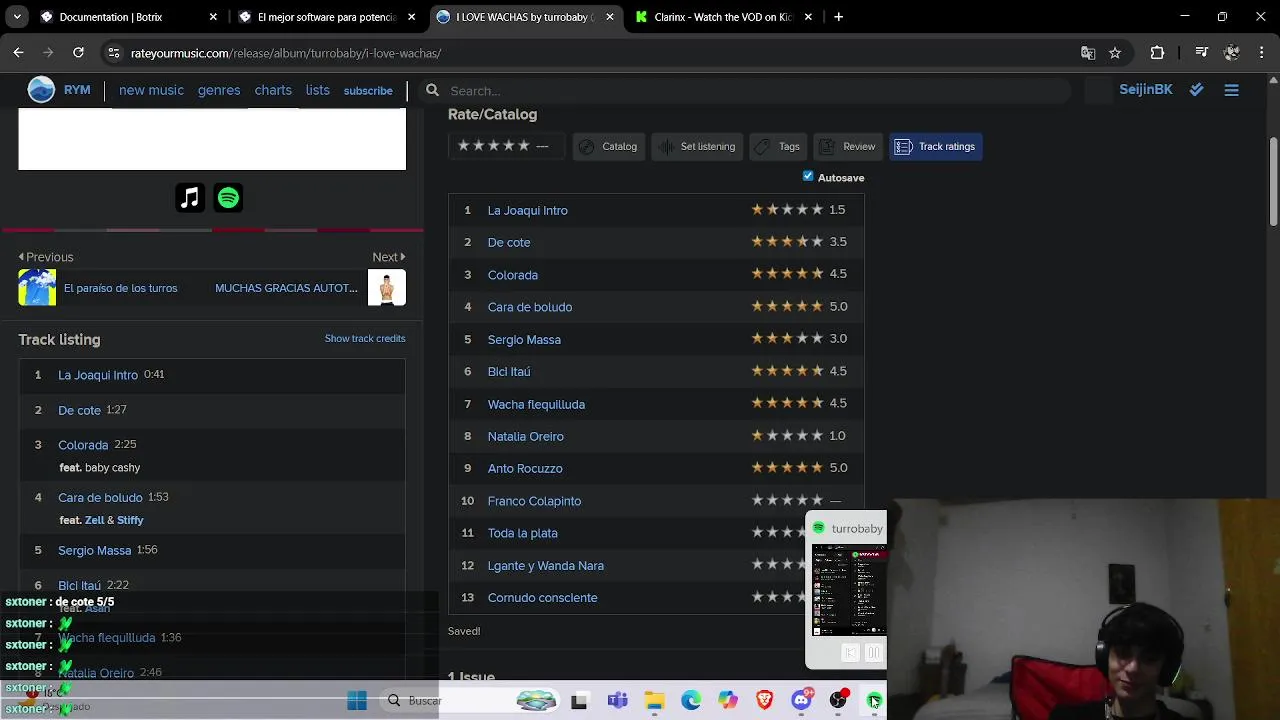Click the blue double-checkmark icon
This screenshot has height=720, width=1280.
point(1196,90)
